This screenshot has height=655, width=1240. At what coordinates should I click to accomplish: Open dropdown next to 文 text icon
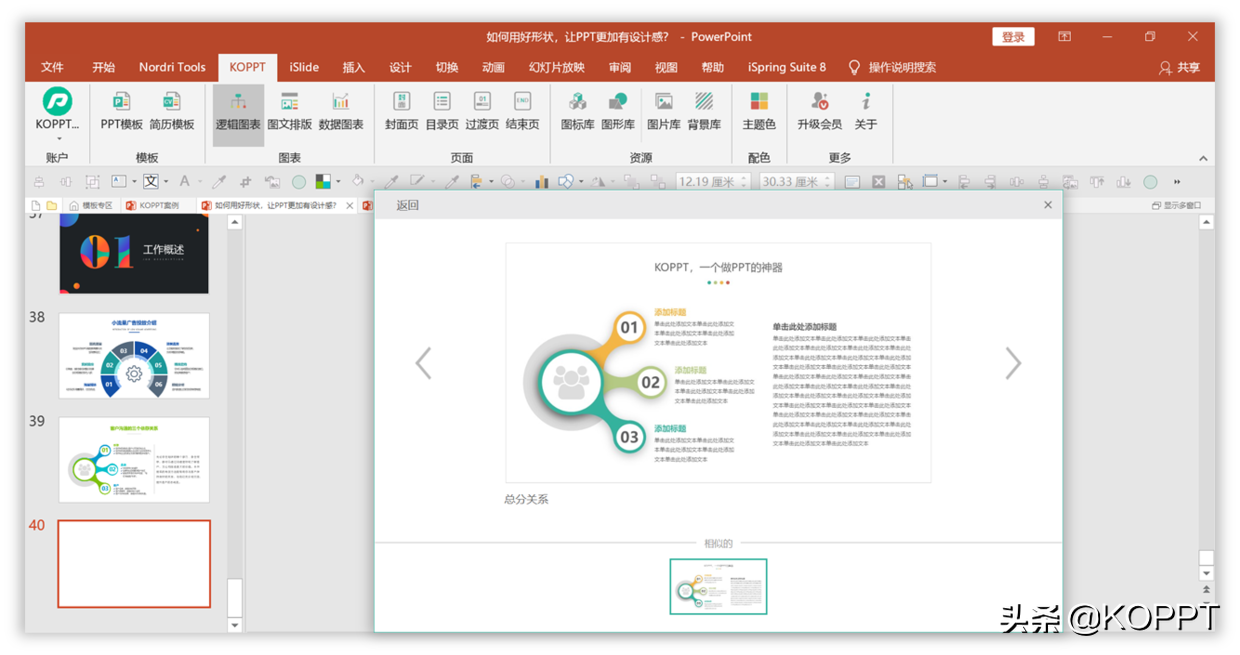coord(165,181)
